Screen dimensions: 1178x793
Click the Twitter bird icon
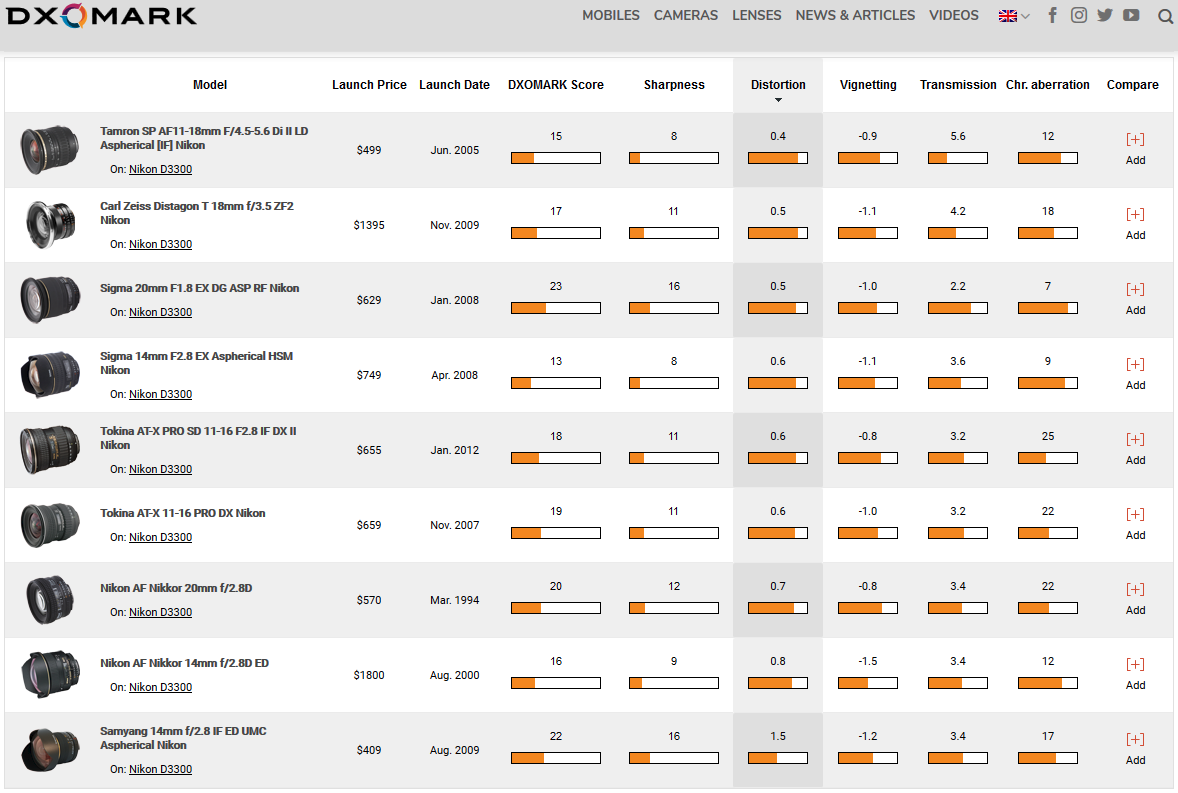click(1104, 15)
